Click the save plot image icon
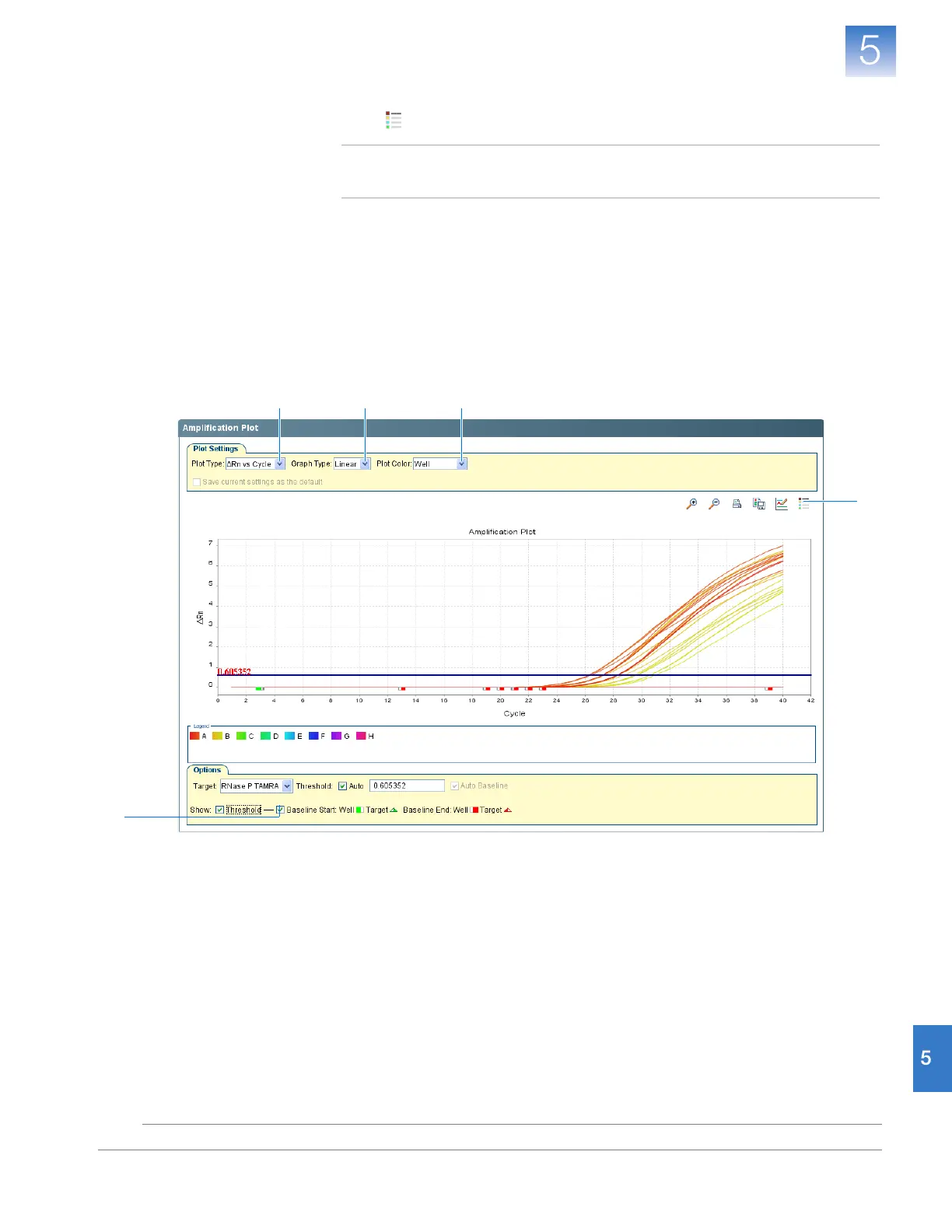Screen dimensions: 952x1232 point(759,504)
